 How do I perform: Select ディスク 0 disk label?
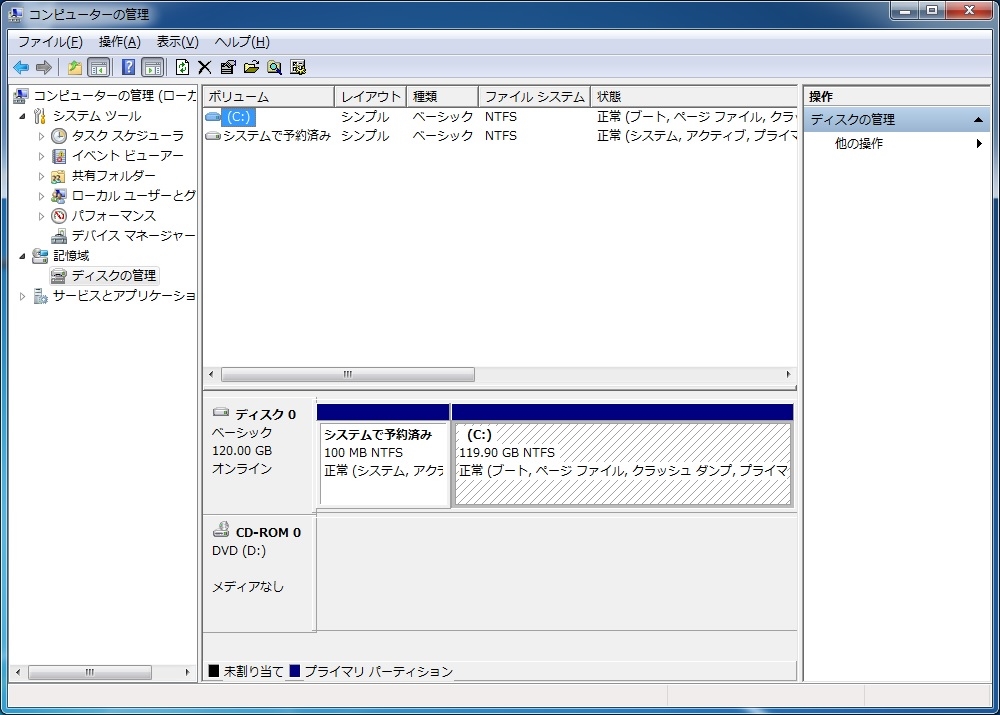(x=266, y=415)
